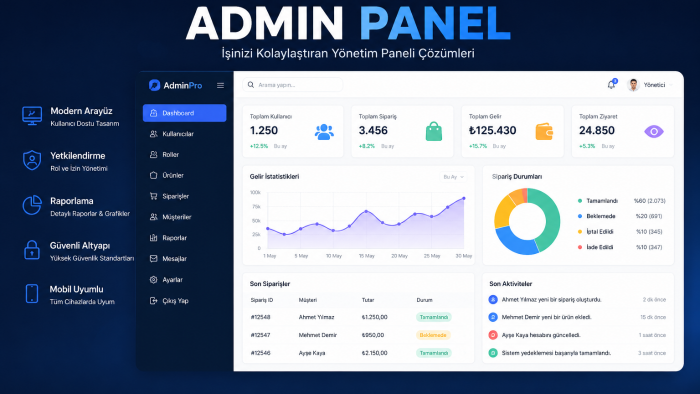The width and height of the screenshot is (700, 394).
Task: Toggle the hamburger sidebar menu
Action: (221, 85)
